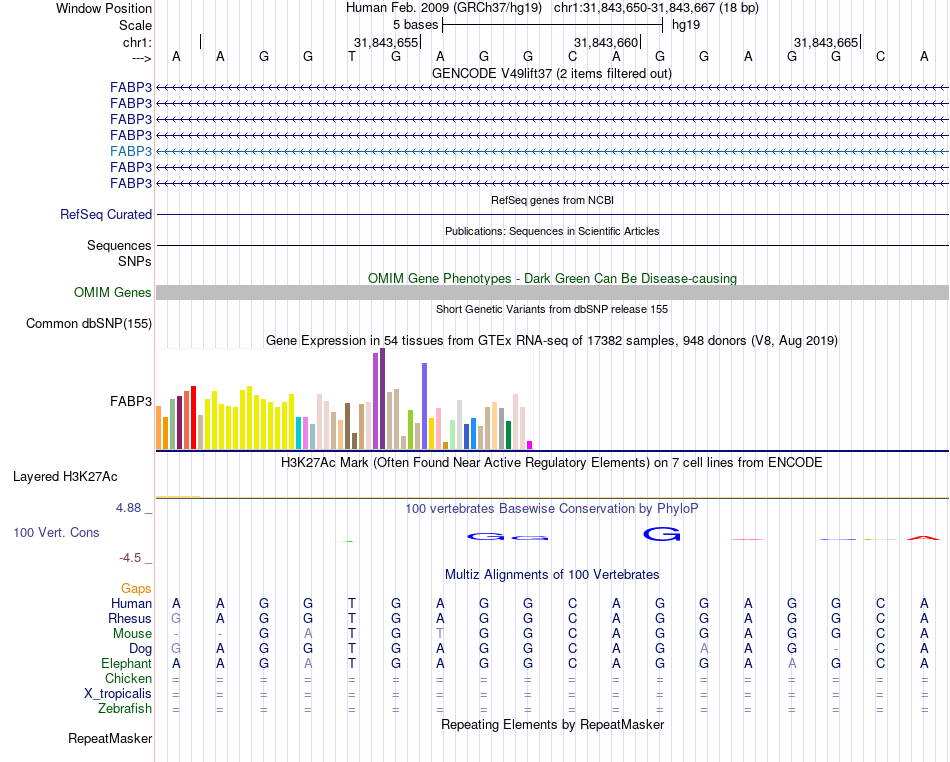The image size is (950, 762).
Task: Click the cyan GTEx expression bar
Action: tap(299, 433)
